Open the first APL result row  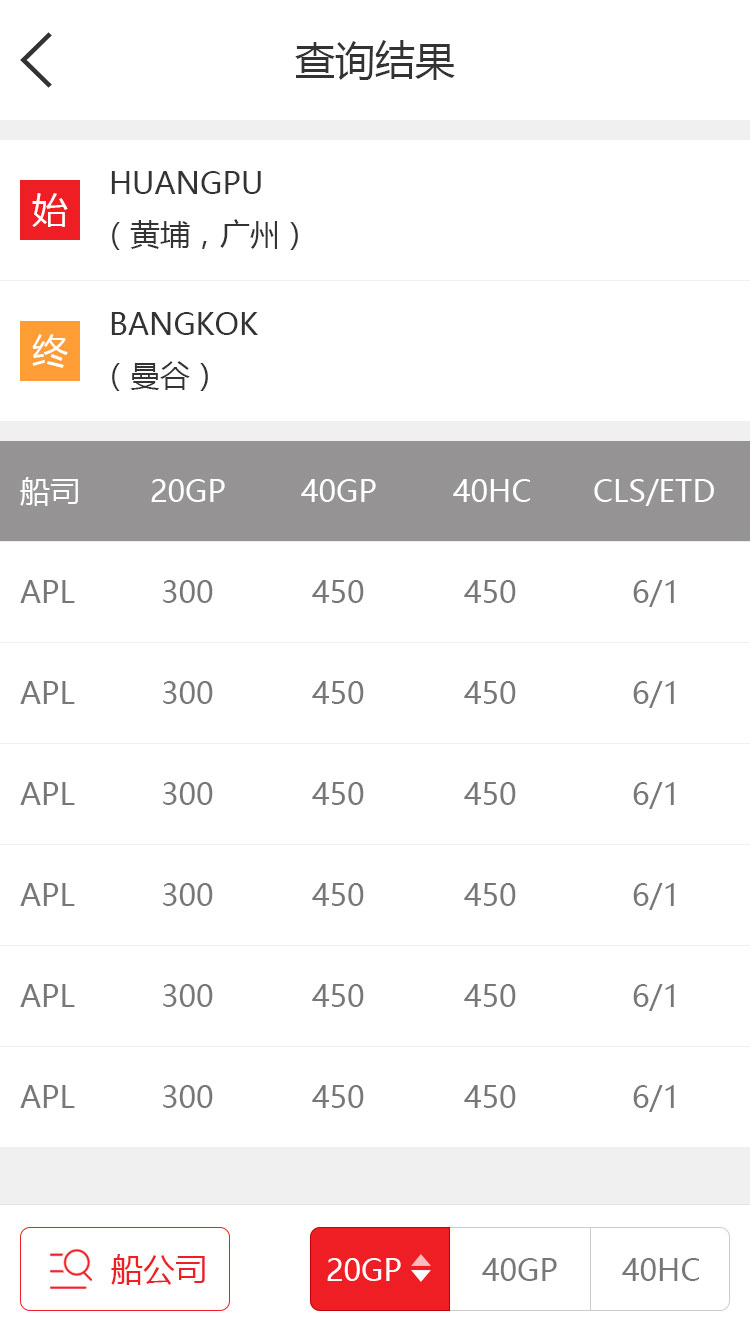pyautogui.click(x=375, y=592)
